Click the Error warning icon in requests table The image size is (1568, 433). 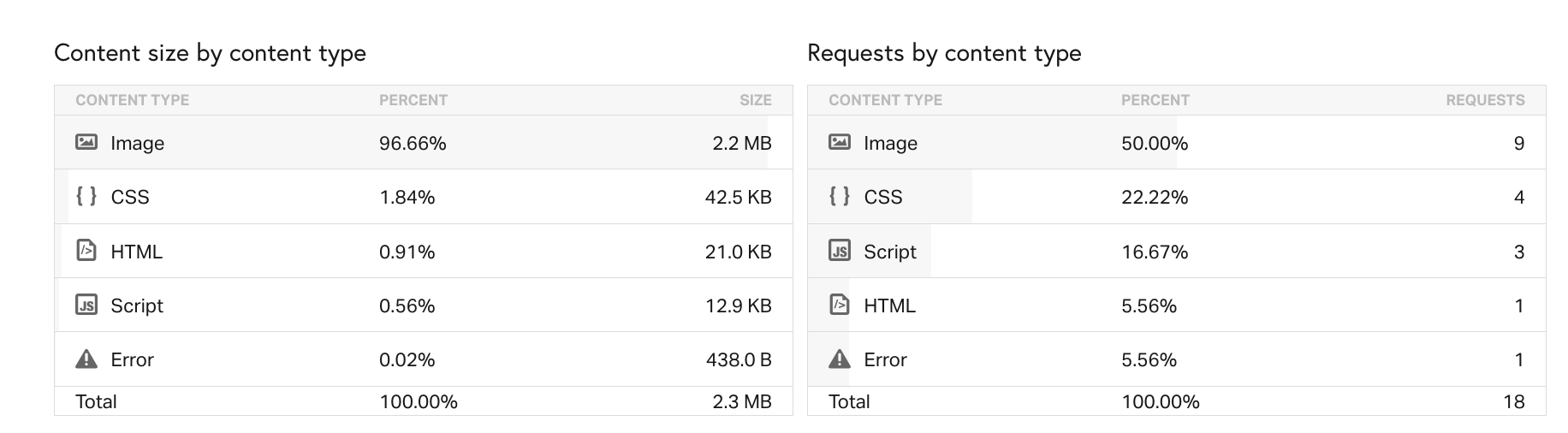(840, 359)
